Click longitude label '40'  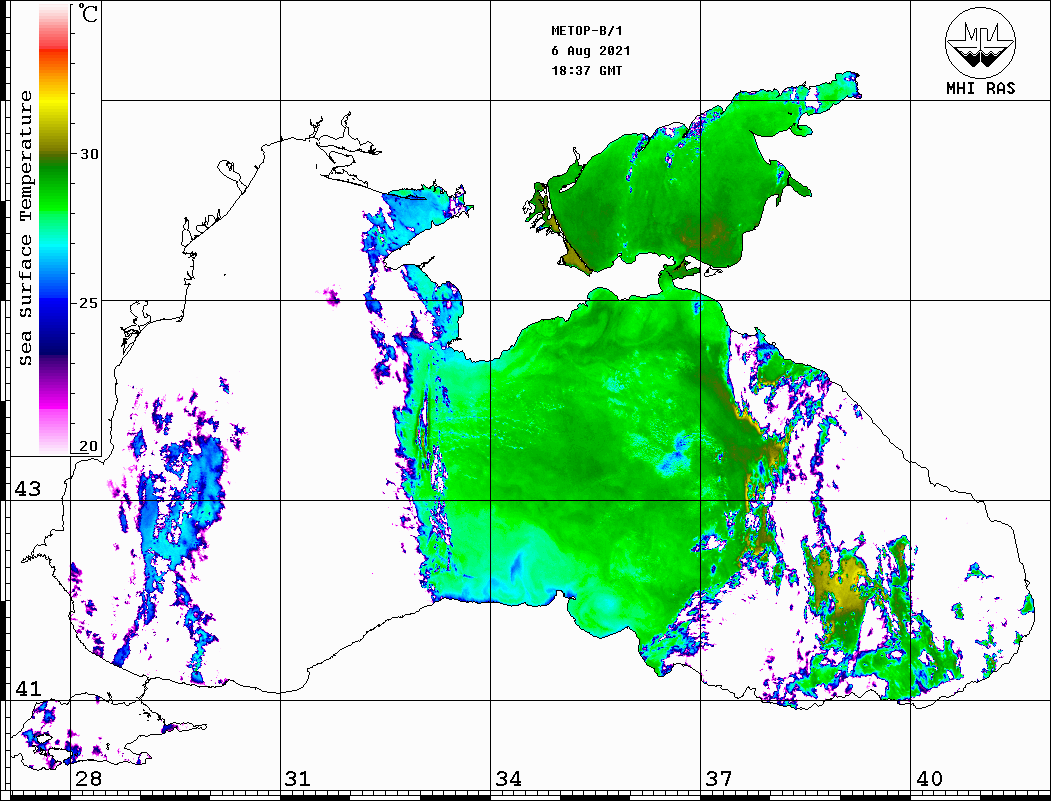(929, 779)
